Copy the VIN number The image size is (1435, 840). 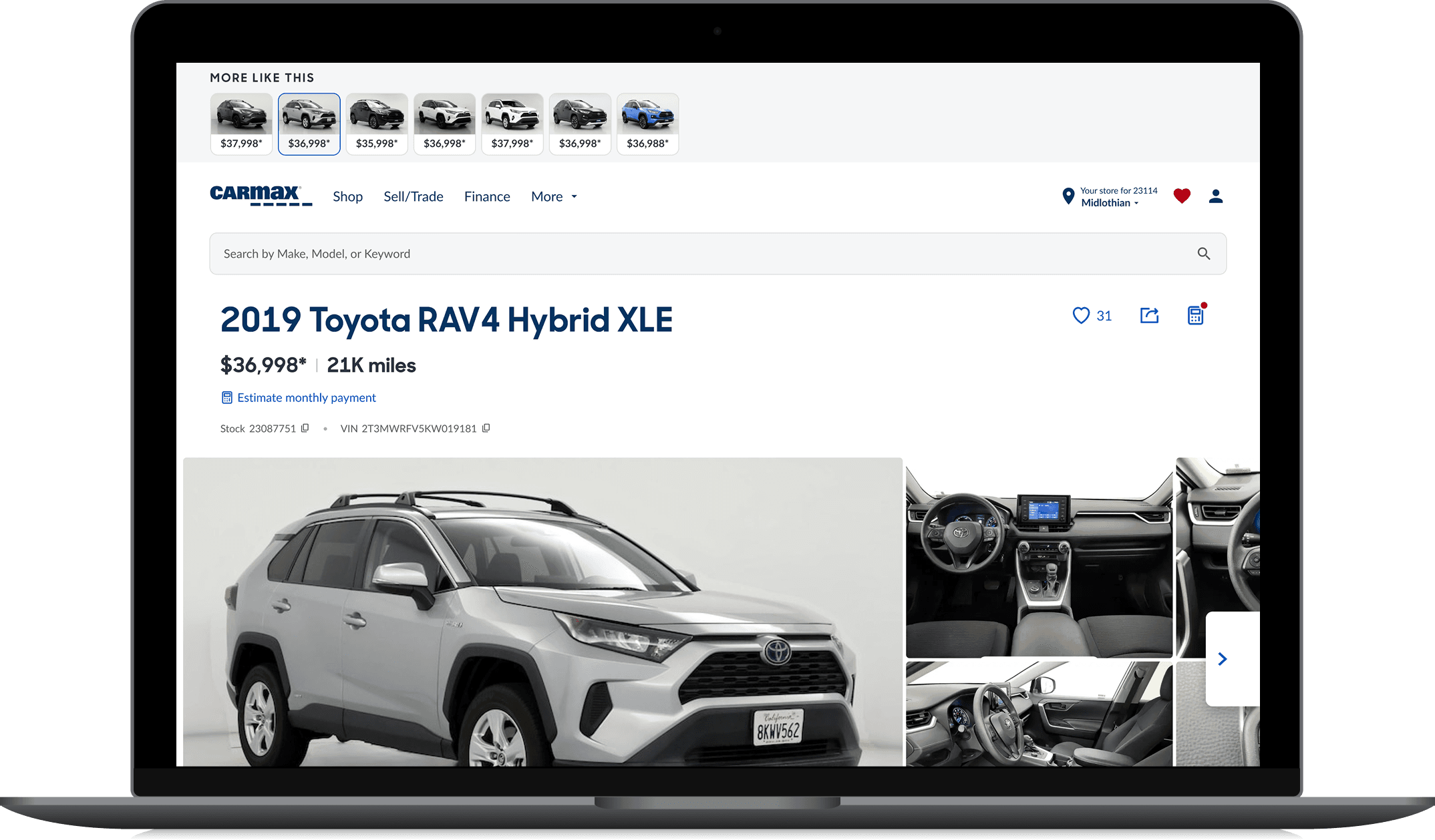(486, 428)
